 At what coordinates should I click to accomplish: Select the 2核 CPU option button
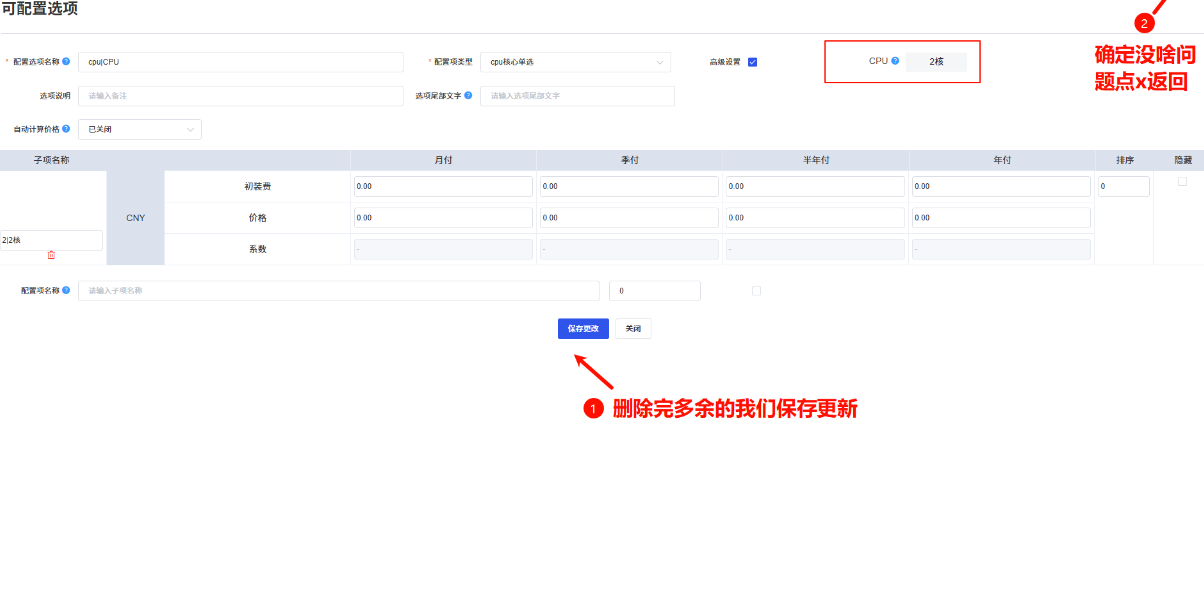935,61
